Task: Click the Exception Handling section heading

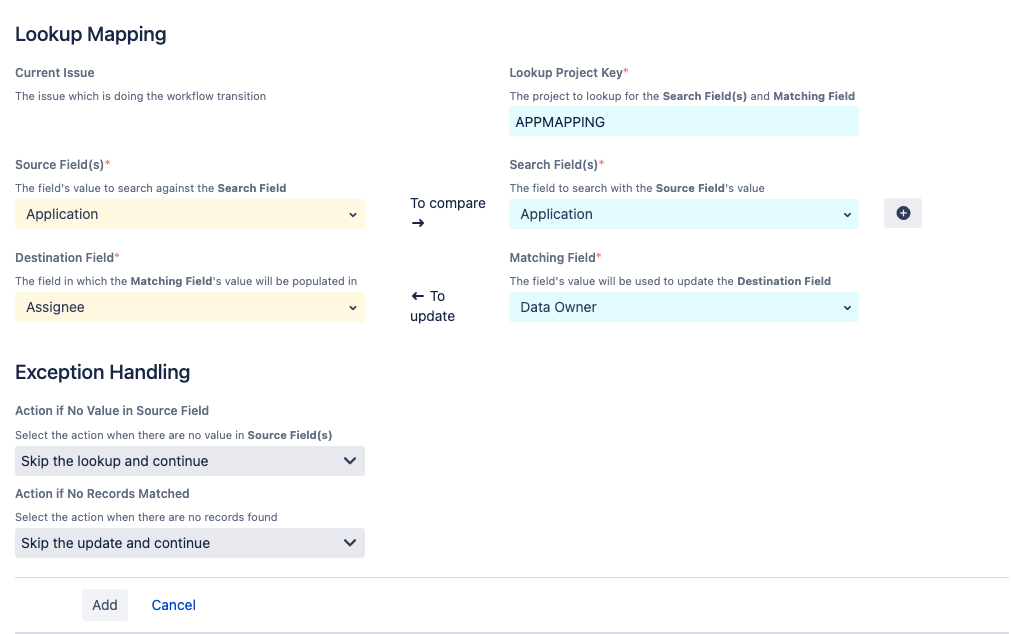Action: click(x=102, y=372)
